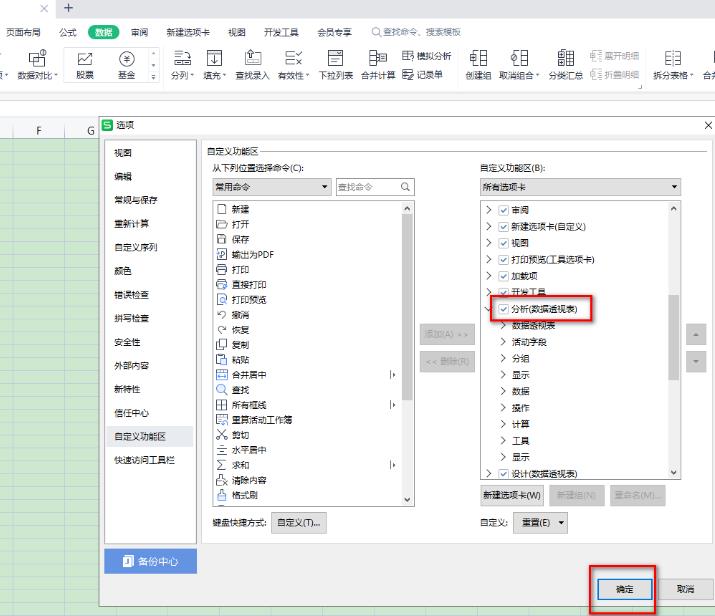Select 求和 in the command list
715x616 pixels.
(233, 465)
